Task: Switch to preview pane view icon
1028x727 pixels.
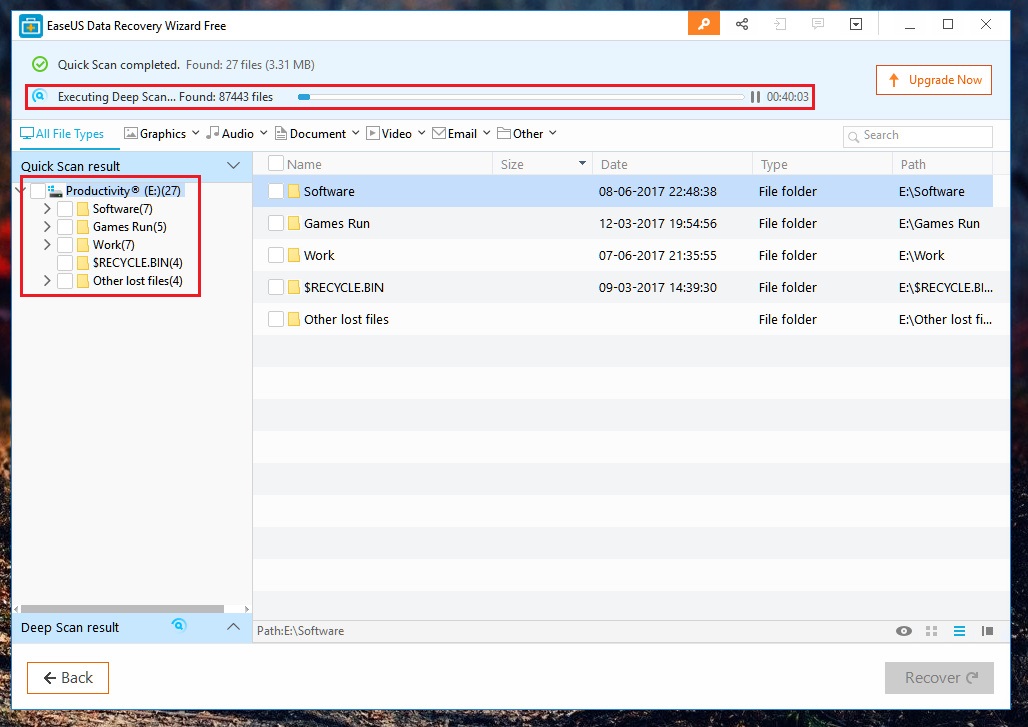Action: click(987, 631)
